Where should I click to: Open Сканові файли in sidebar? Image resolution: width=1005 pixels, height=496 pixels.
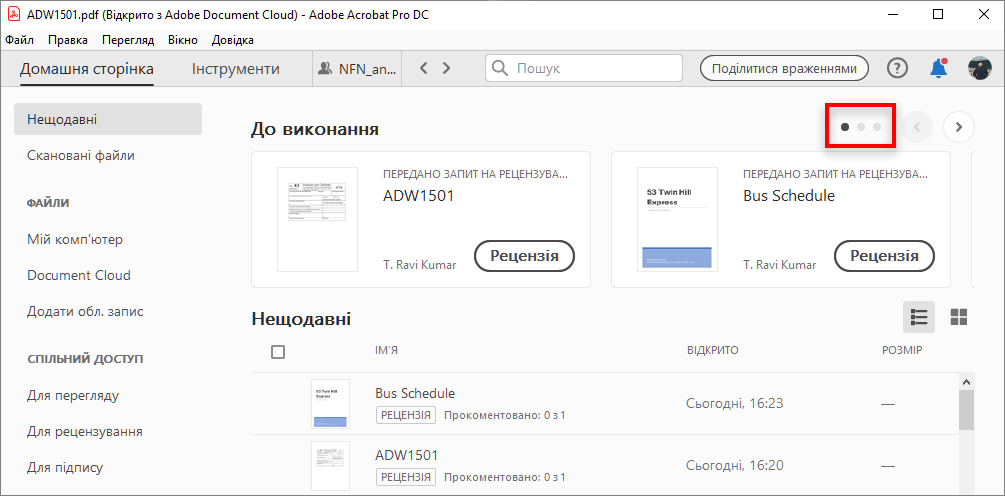tap(81, 155)
